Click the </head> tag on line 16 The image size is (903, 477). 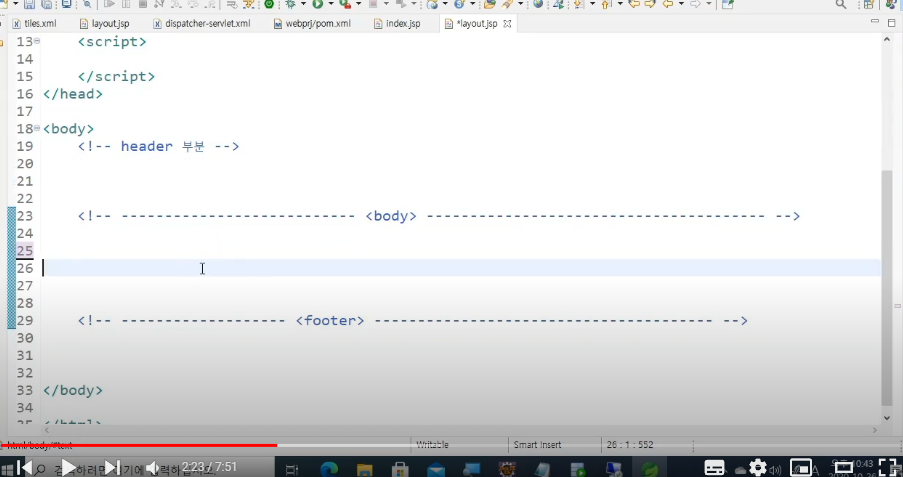73,93
